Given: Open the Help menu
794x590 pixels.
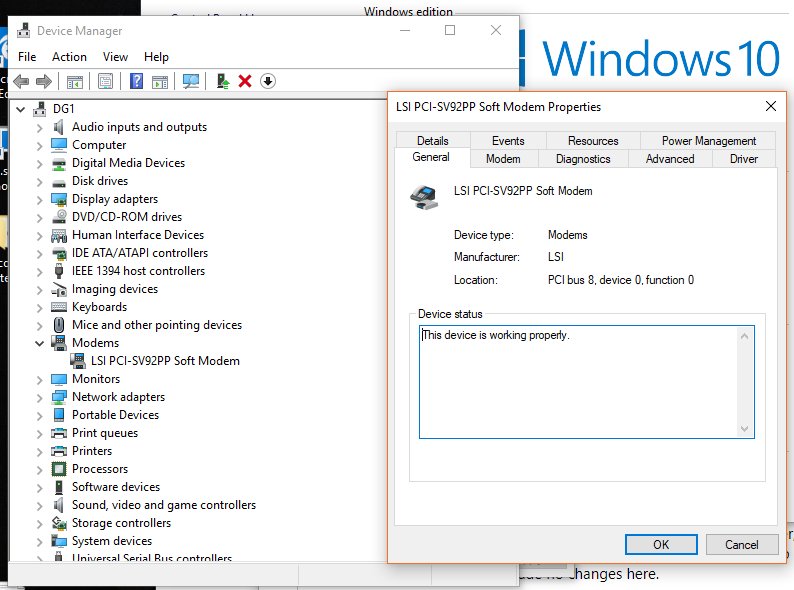Looking at the screenshot, I should coord(156,57).
